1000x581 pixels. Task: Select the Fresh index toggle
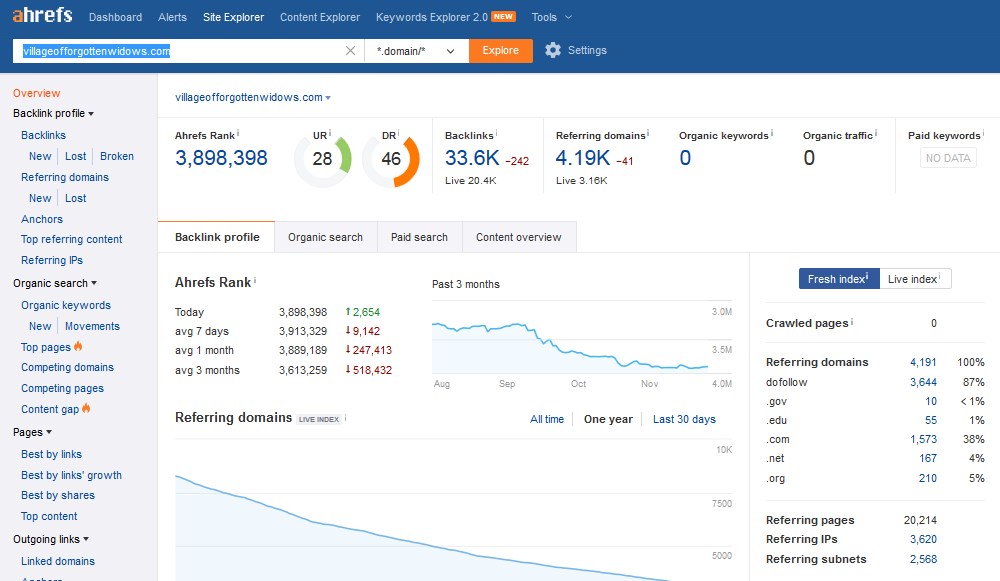pos(838,279)
